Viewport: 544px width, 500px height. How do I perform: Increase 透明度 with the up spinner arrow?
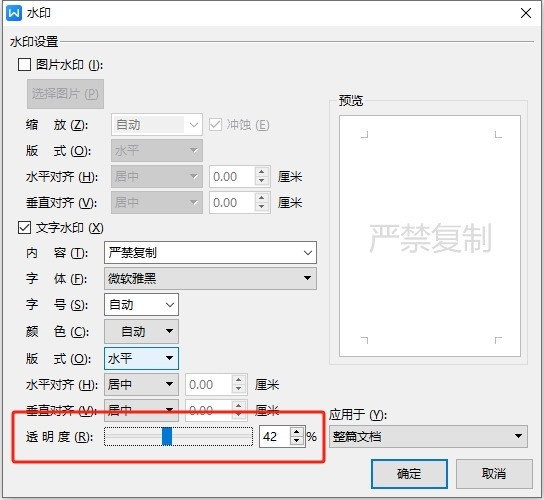[297, 432]
